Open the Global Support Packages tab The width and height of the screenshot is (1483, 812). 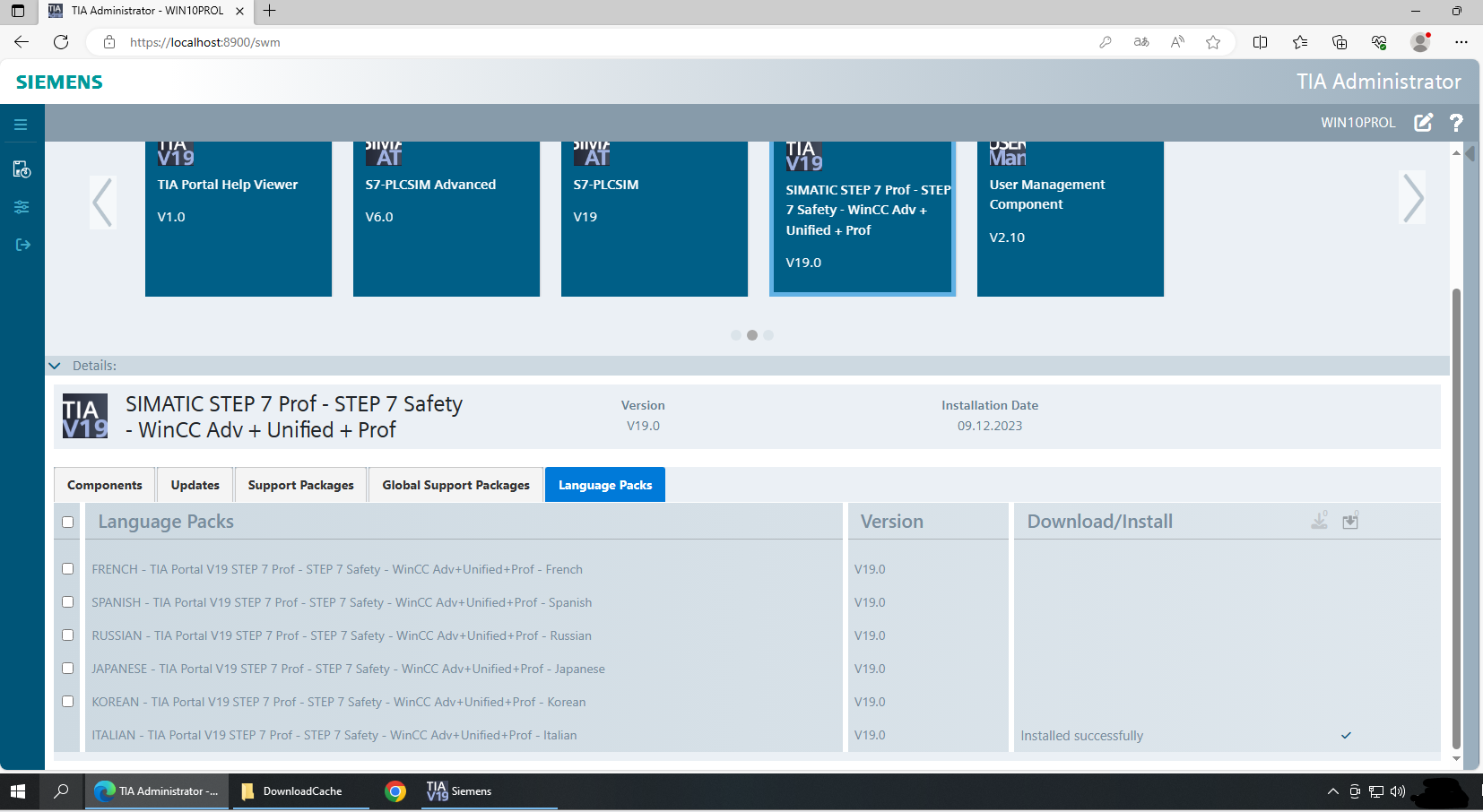coord(455,484)
